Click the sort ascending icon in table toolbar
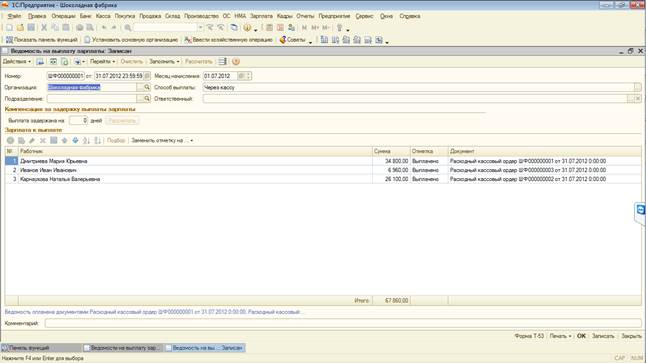The image size is (646, 363). coord(86,141)
